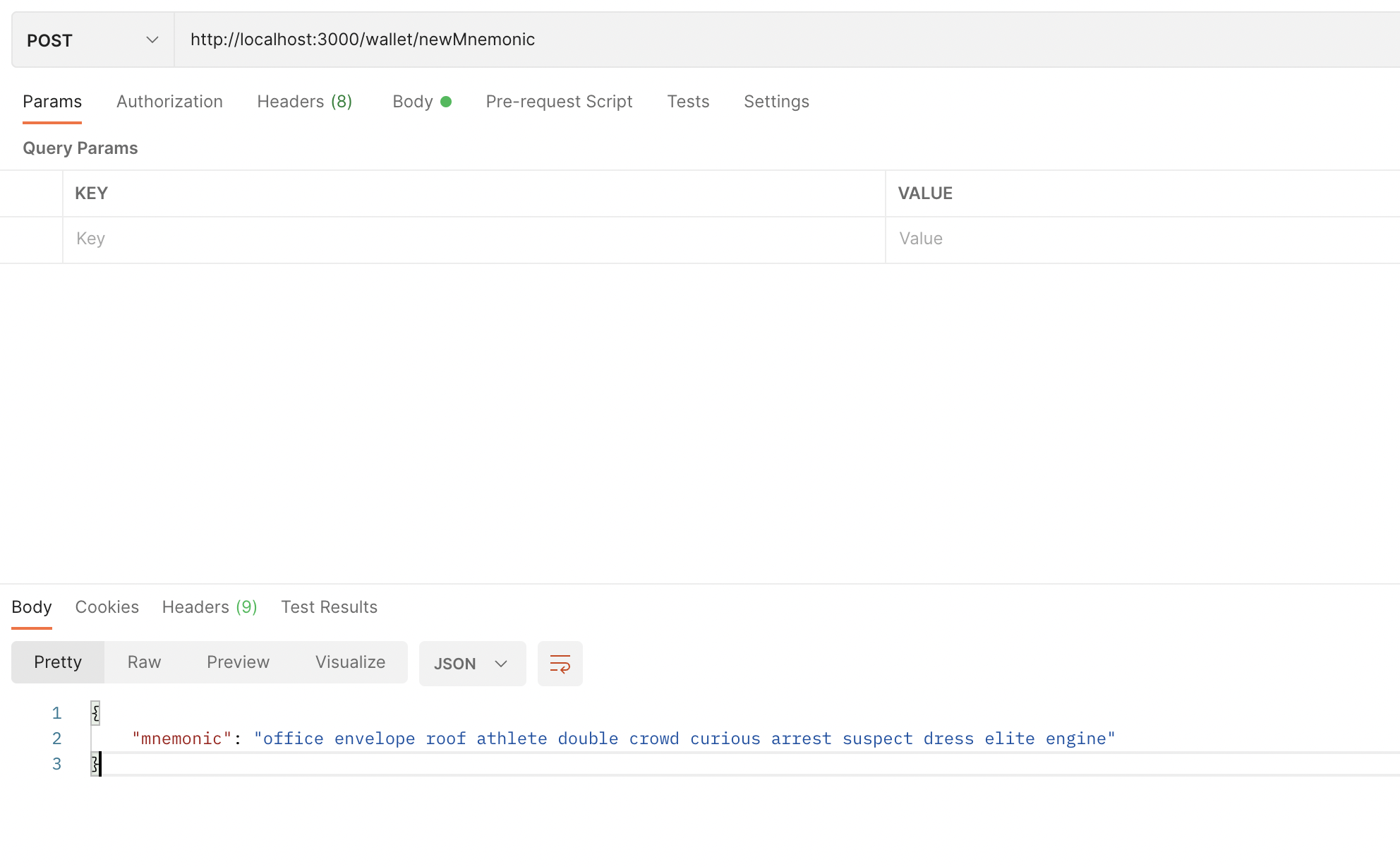Switch to the Tests tab

click(688, 102)
